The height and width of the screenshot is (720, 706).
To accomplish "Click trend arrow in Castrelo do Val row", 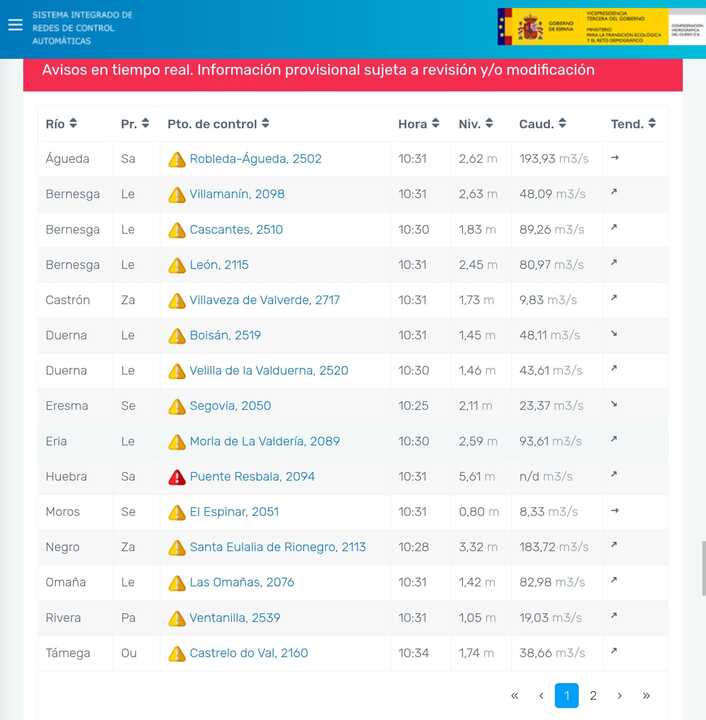I will 614,651.
